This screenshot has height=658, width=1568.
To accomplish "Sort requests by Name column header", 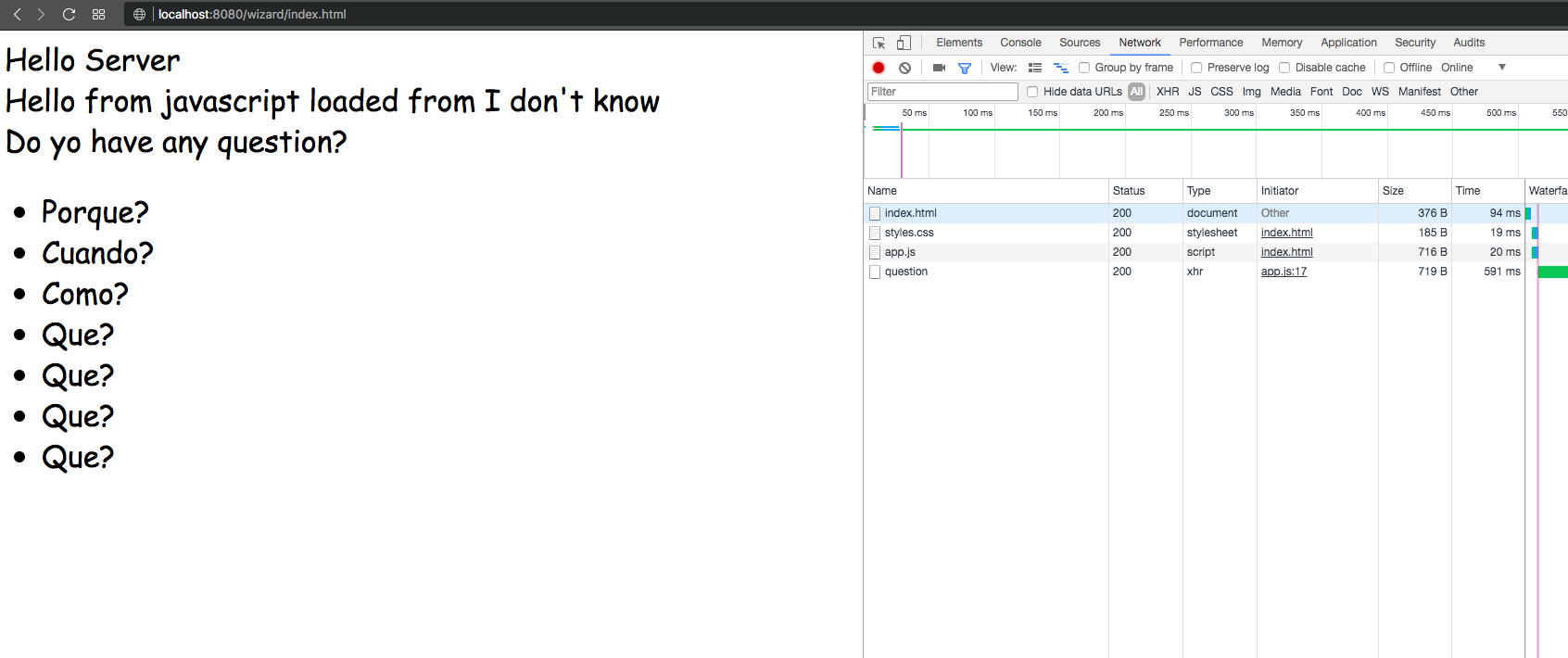I will 986,191.
